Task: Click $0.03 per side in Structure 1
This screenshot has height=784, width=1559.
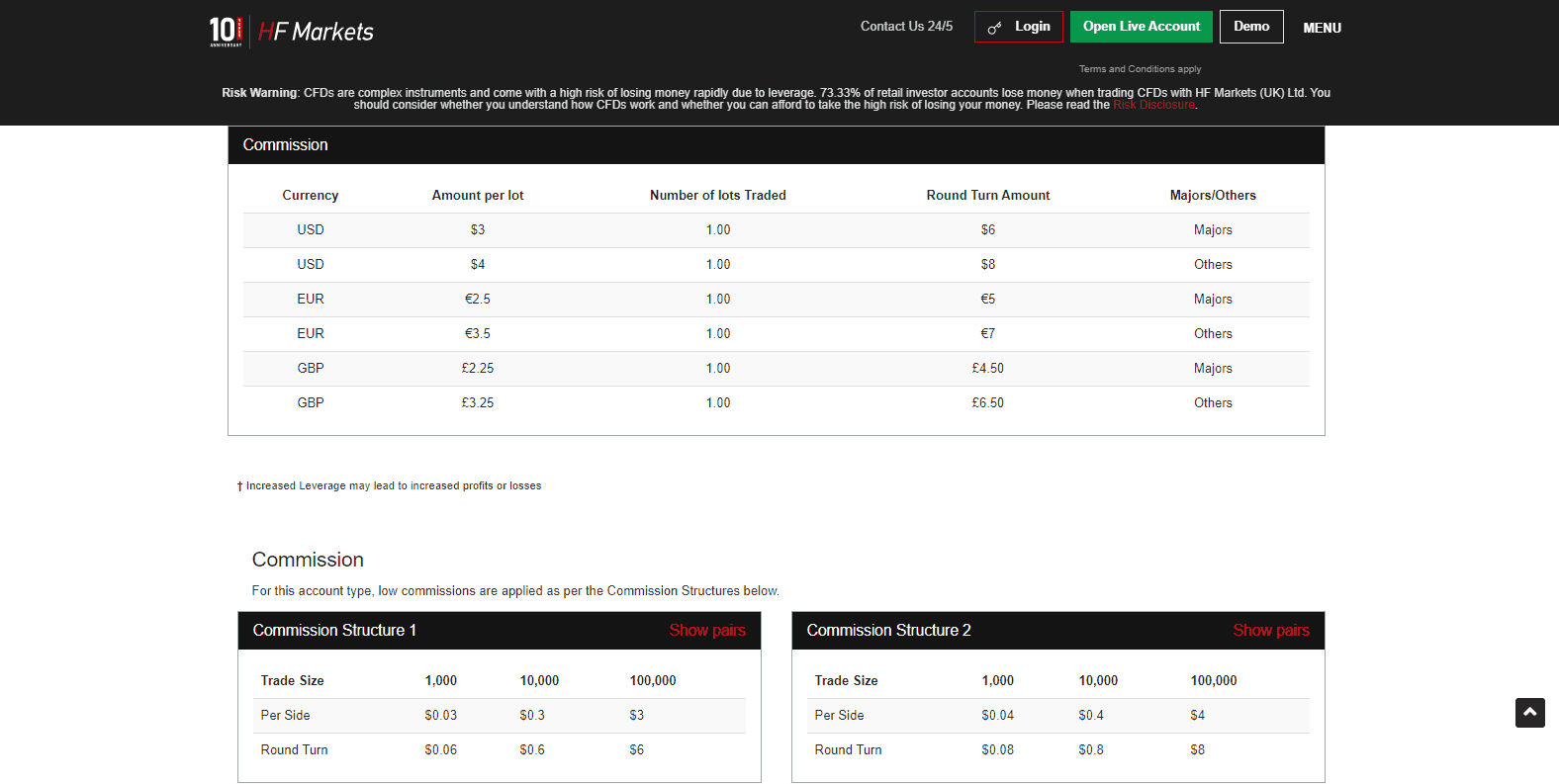Action: click(441, 716)
